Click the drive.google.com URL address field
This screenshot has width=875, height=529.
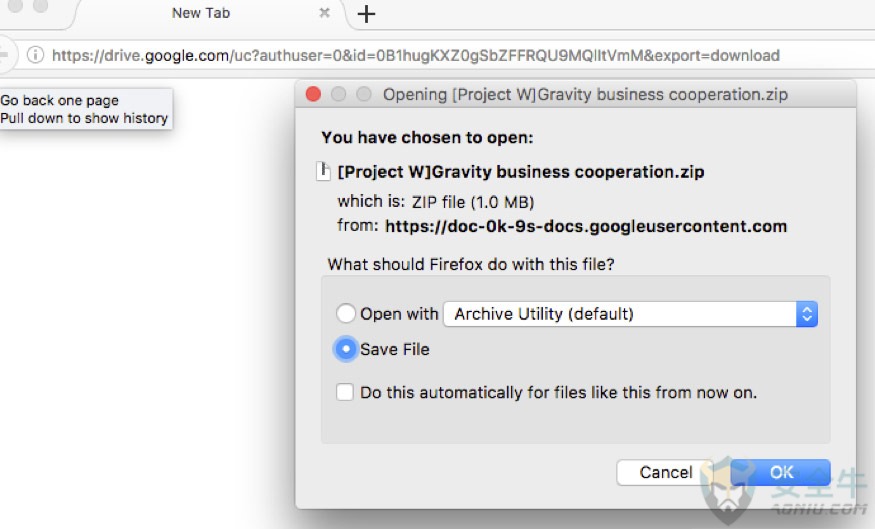pyautogui.click(x=416, y=55)
